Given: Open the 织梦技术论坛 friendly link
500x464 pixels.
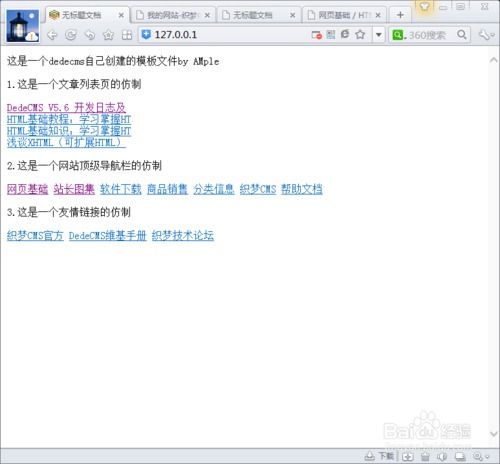Looking at the screenshot, I should (x=183, y=236).
